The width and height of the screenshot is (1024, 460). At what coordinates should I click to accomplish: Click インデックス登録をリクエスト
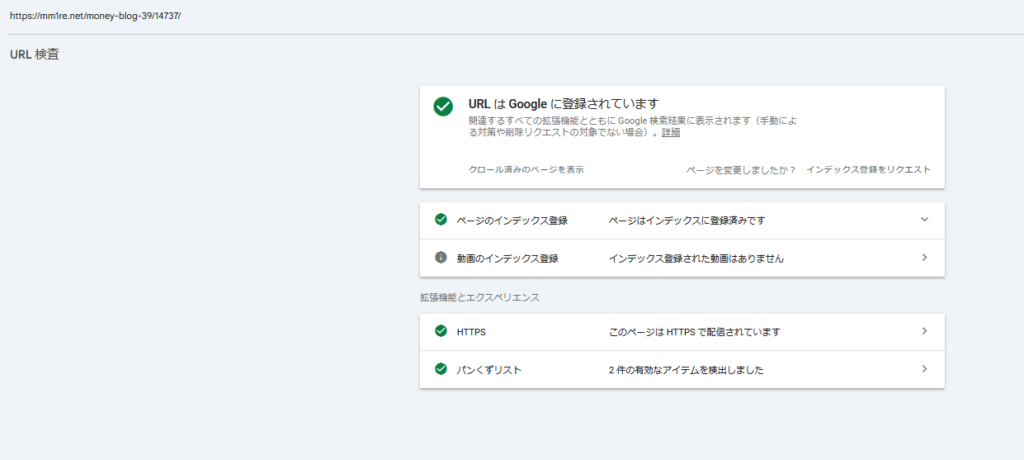coord(868,170)
